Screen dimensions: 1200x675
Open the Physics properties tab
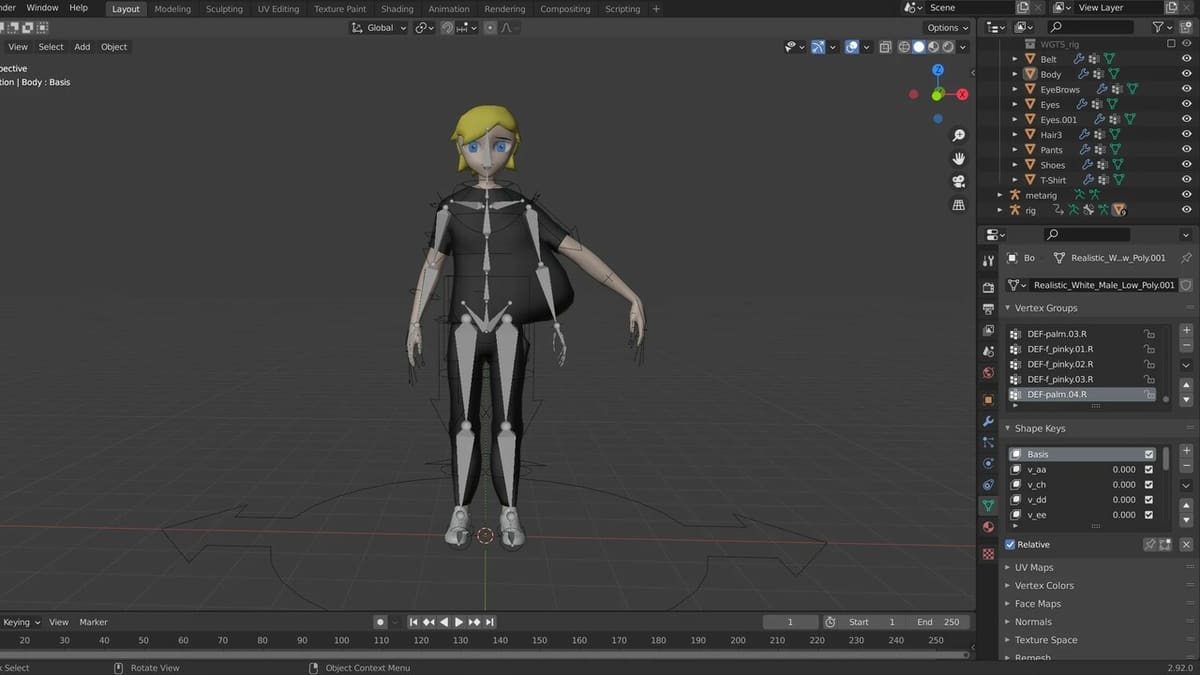(x=988, y=463)
